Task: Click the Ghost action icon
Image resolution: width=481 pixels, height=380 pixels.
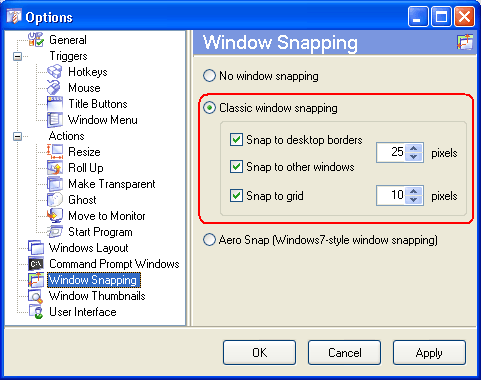Action: 55,200
